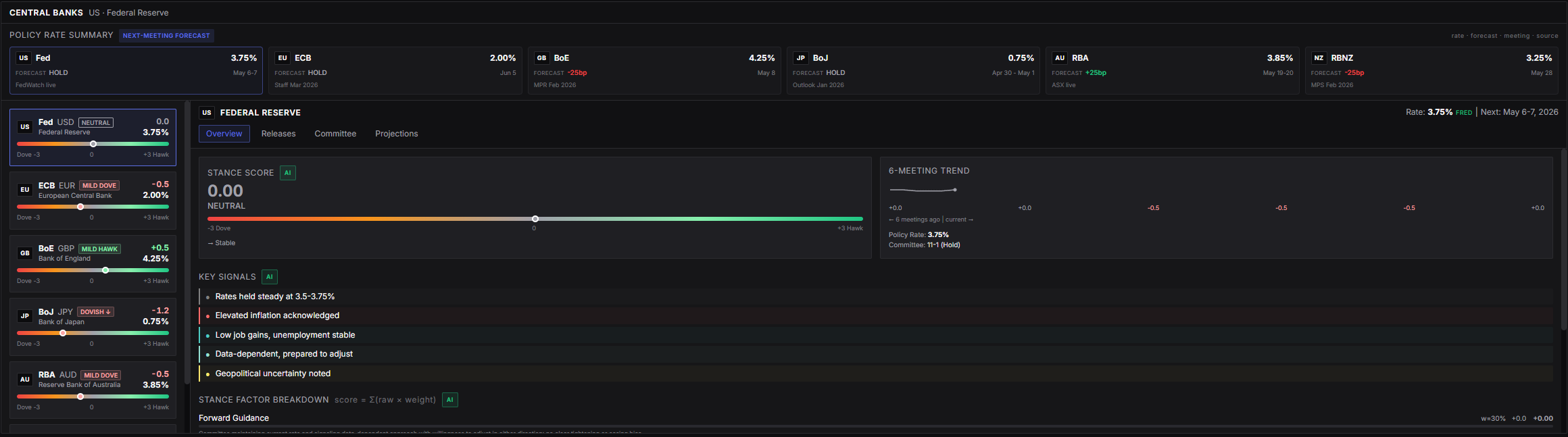Image resolution: width=1568 pixels, height=437 pixels.
Task: Click the w=30% weight for Forward Guidance
Action: coord(1493,419)
